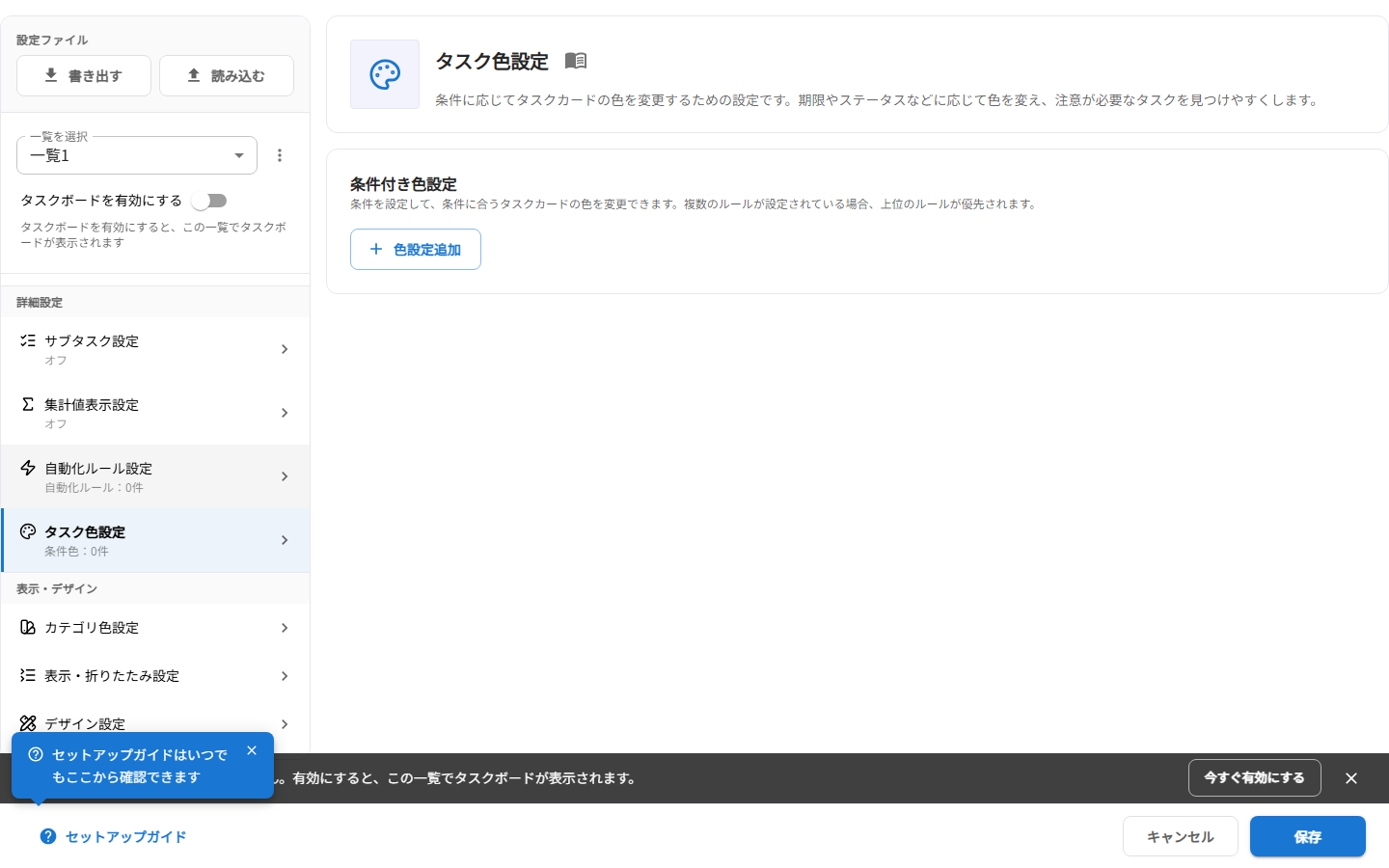Close the セットアップガイド tooltip
This screenshot has width=1389, height=868.
click(252, 750)
